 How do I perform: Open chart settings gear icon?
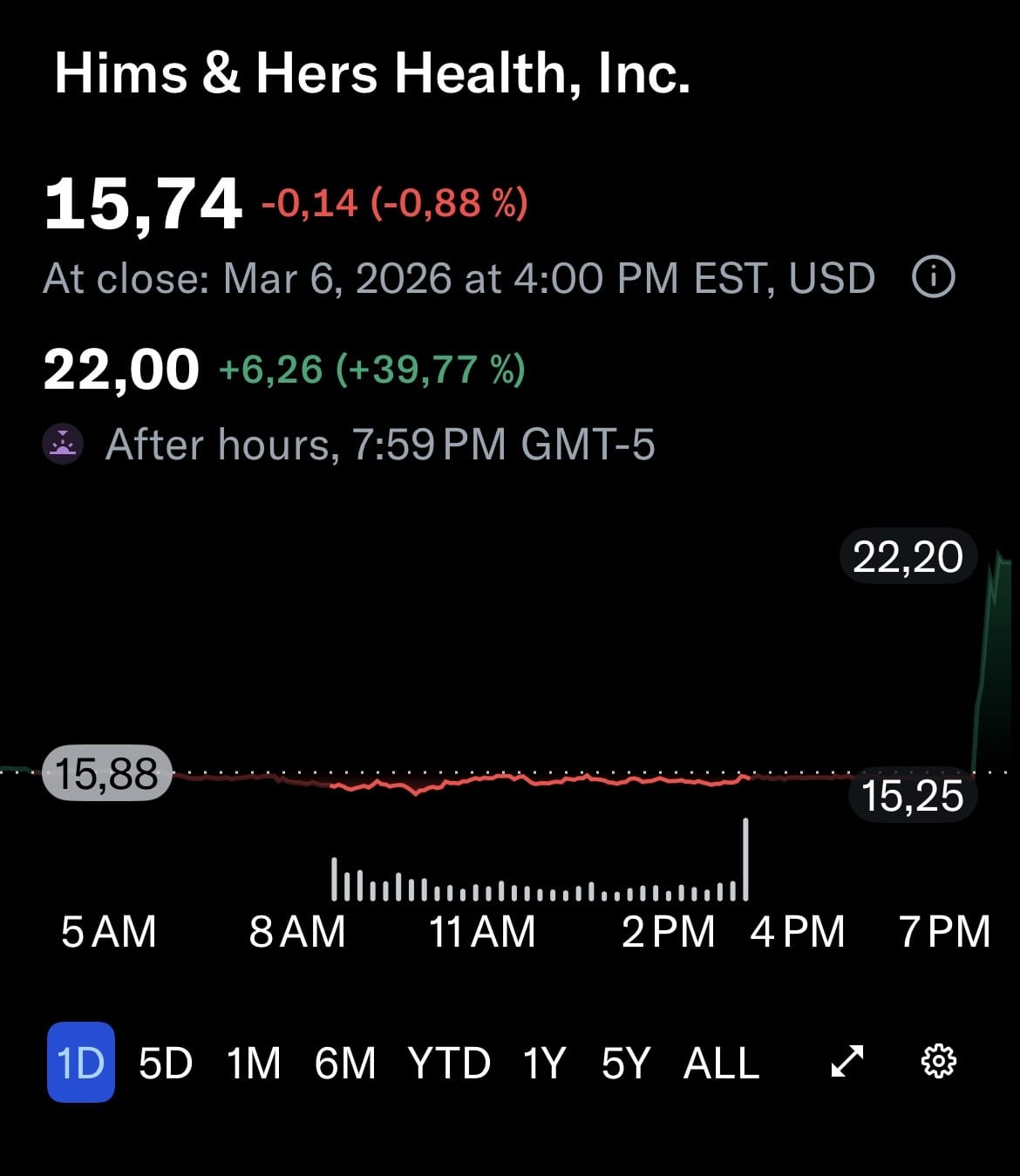[x=938, y=1062]
